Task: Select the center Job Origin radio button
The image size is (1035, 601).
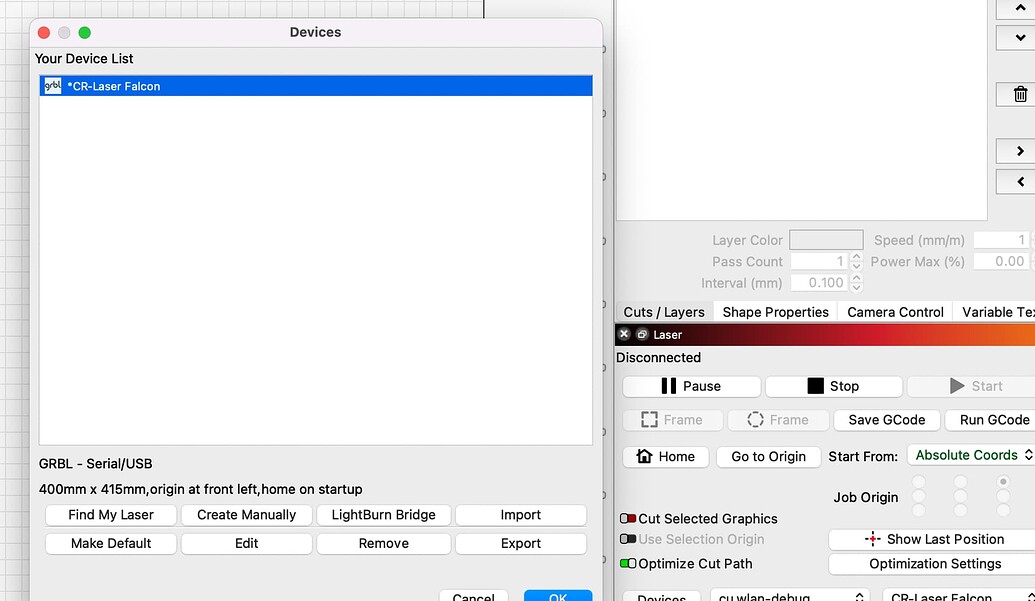Action: click(960, 497)
